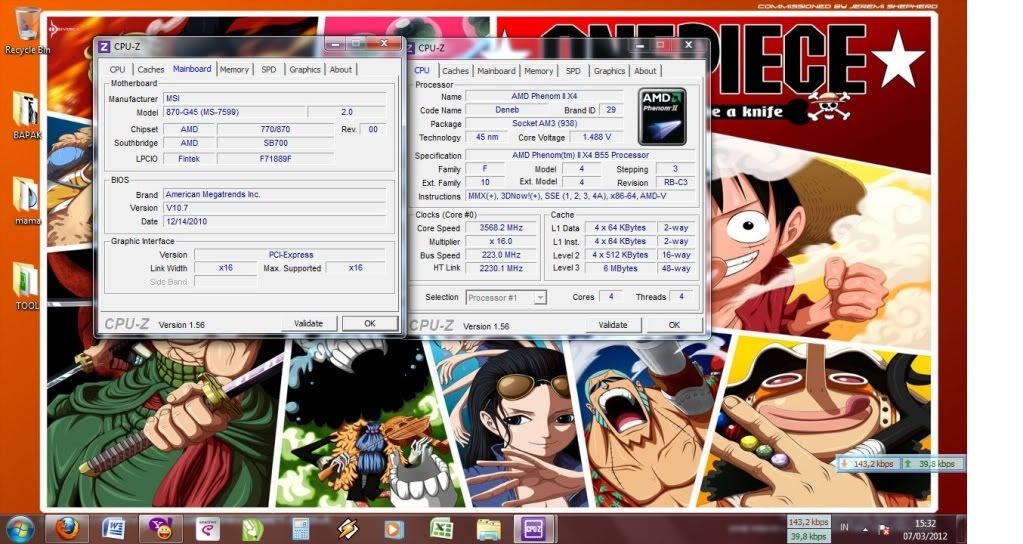Click the CPU-Z Mainboard window title icon
Image resolution: width=1023 pixels, height=544 pixels.
[104, 46]
